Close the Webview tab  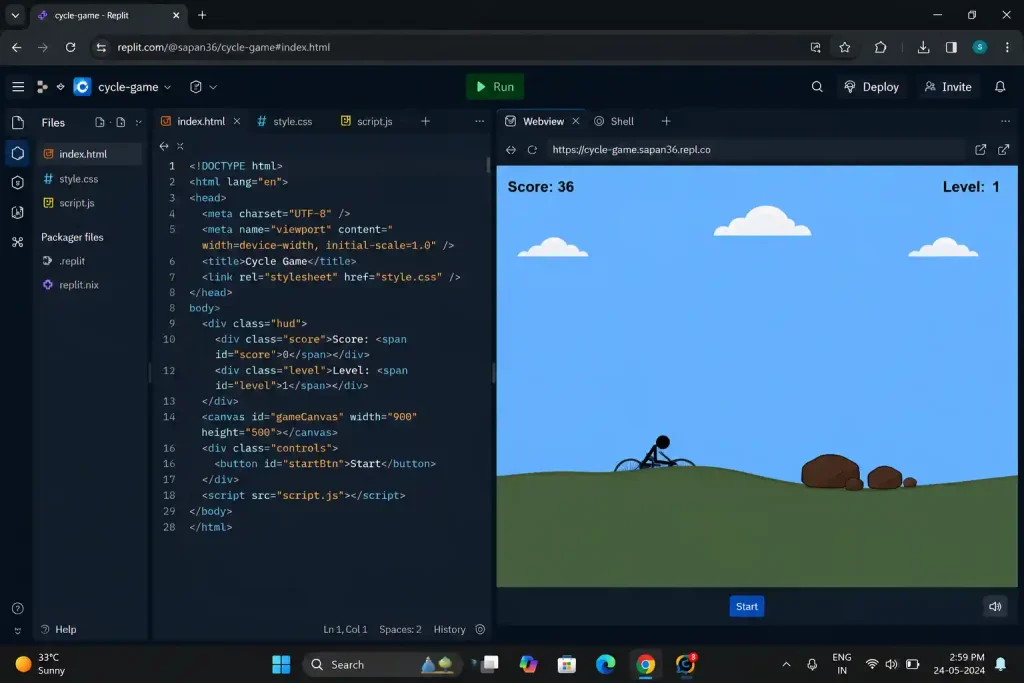click(575, 121)
